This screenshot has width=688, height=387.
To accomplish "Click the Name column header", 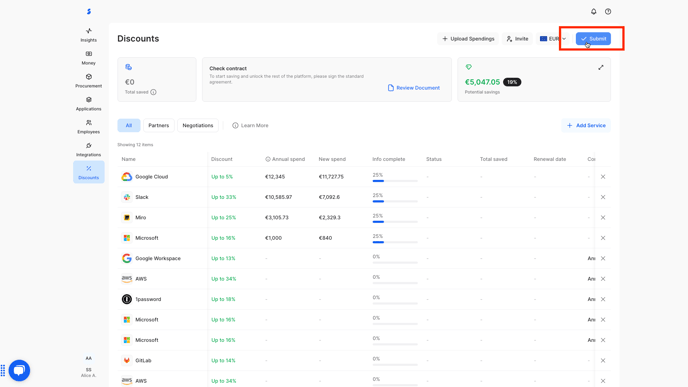I will pos(129,159).
